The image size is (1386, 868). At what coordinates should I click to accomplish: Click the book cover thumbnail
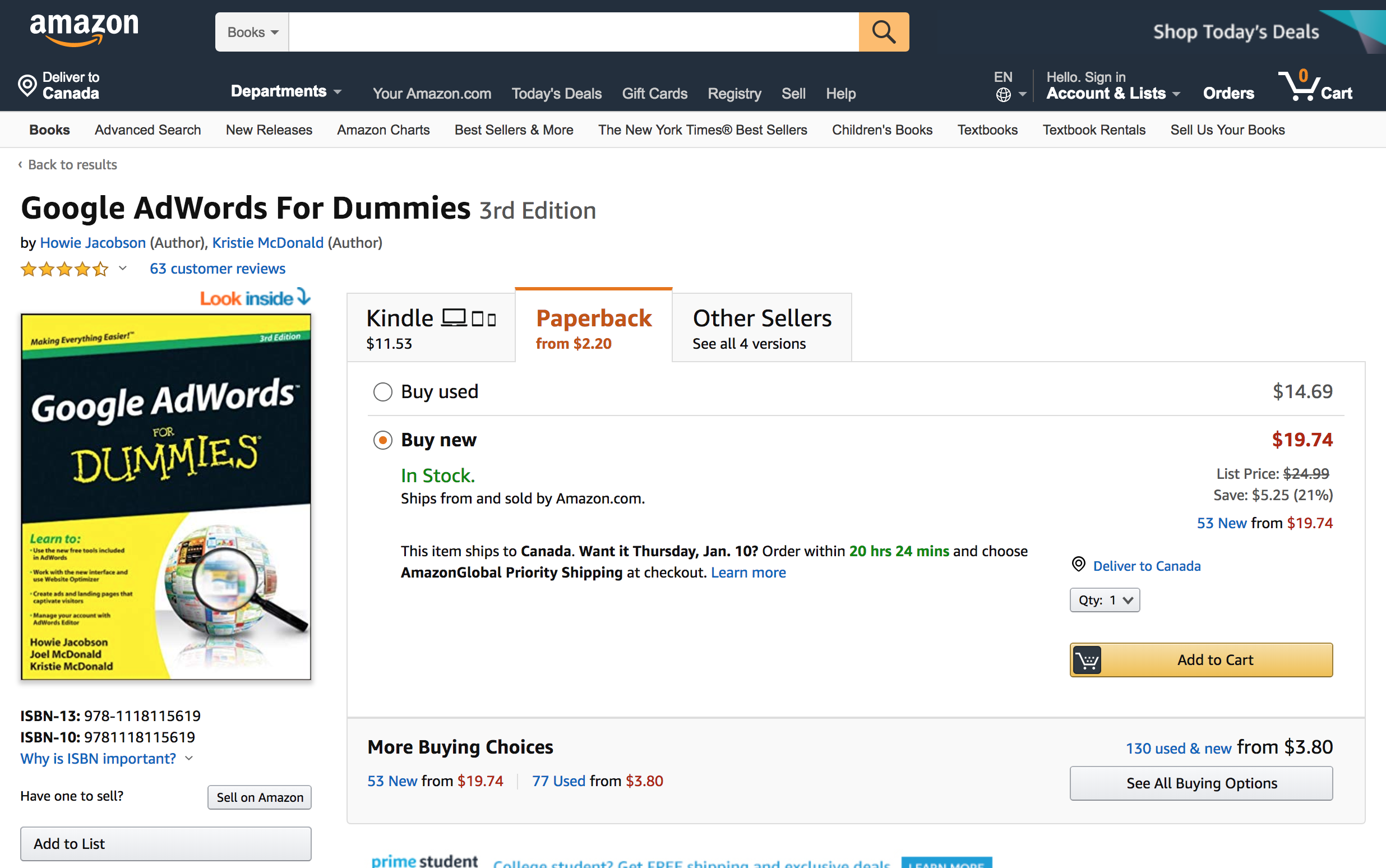(166, 497)
